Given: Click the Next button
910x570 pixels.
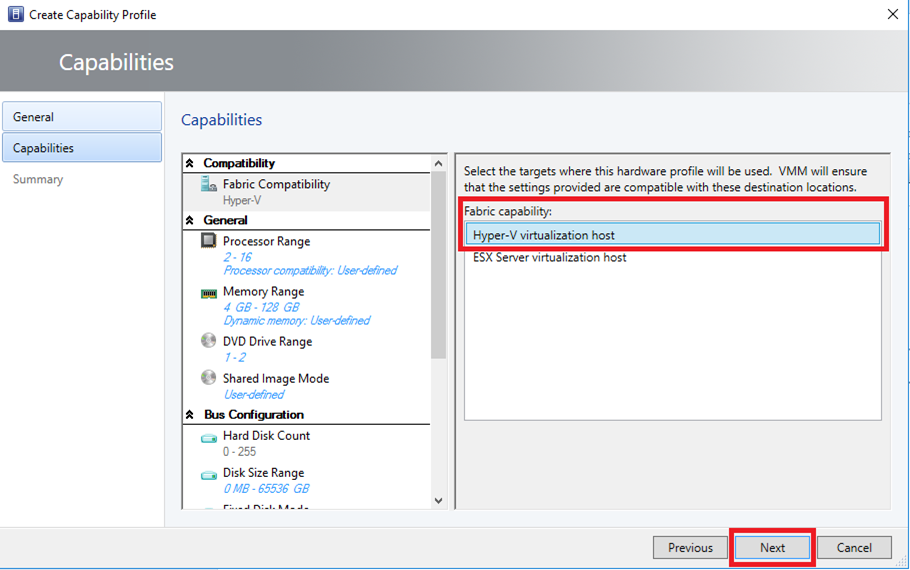Looking at the screenshot, I should point(772,547).
